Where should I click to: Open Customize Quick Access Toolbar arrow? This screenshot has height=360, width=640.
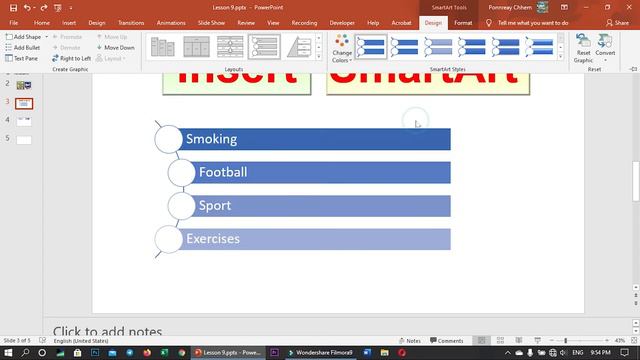pos(71,8)
